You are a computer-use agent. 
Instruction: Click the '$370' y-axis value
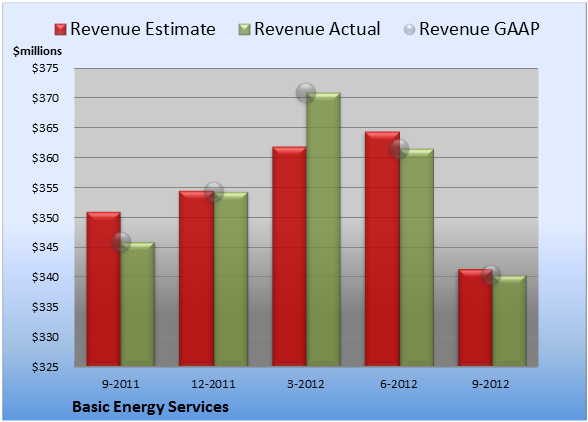point(45,98)
